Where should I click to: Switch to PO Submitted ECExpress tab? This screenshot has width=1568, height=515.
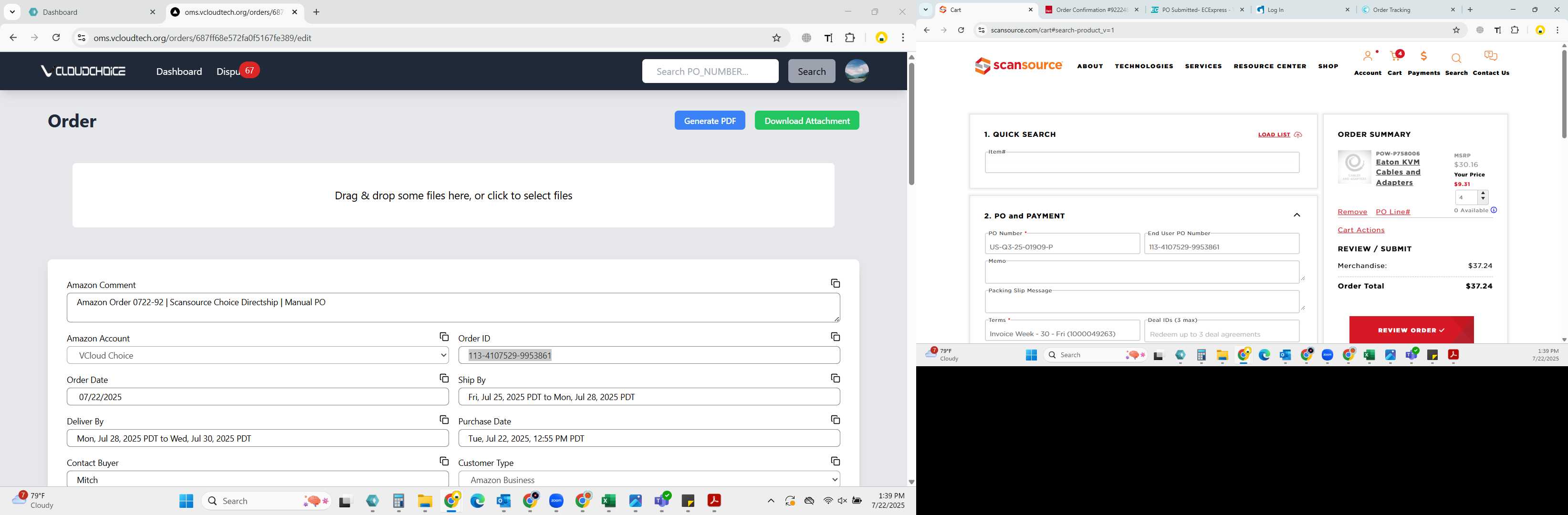point(1197,10)
